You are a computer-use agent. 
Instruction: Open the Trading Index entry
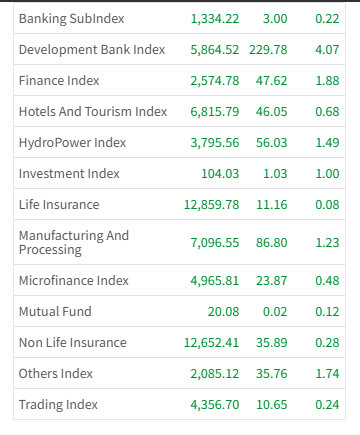[179, 404]
